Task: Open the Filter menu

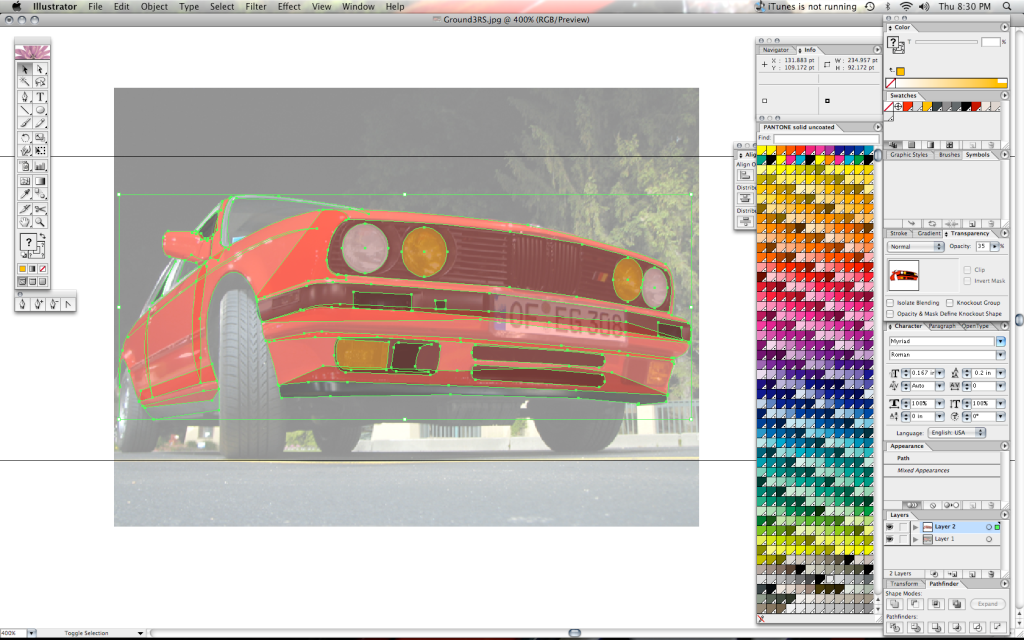Action: [x=256, y=6]
